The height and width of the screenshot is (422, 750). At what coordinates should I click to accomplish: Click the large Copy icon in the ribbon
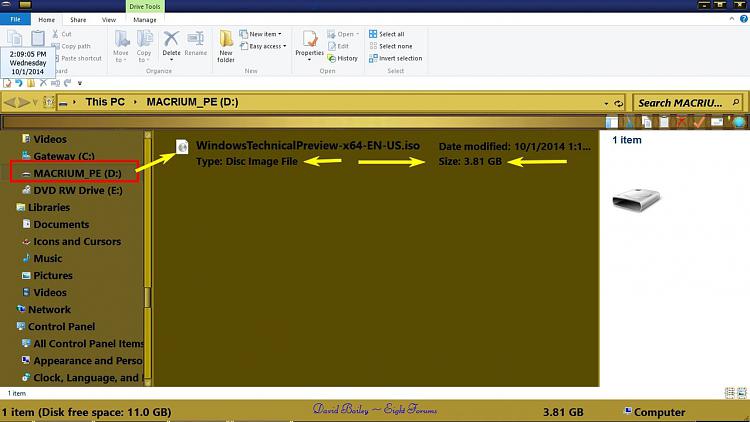click(x=14, y=38)
